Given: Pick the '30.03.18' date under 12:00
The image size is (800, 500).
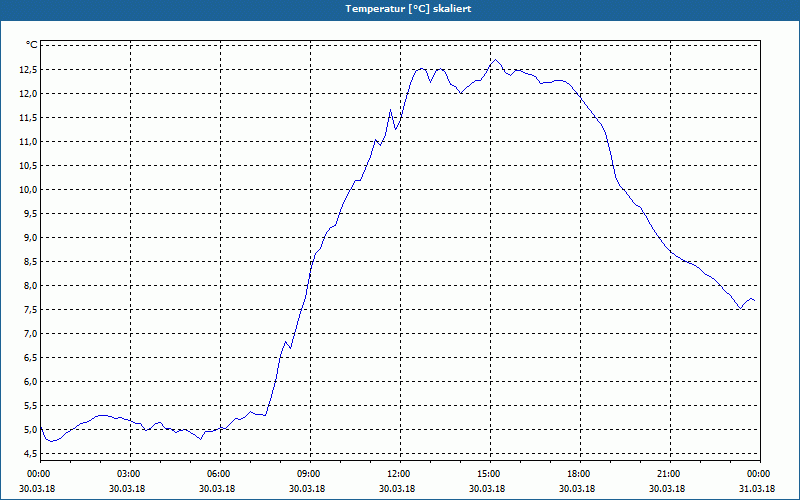Looking at the screenshot, I should tap(397, 488).
